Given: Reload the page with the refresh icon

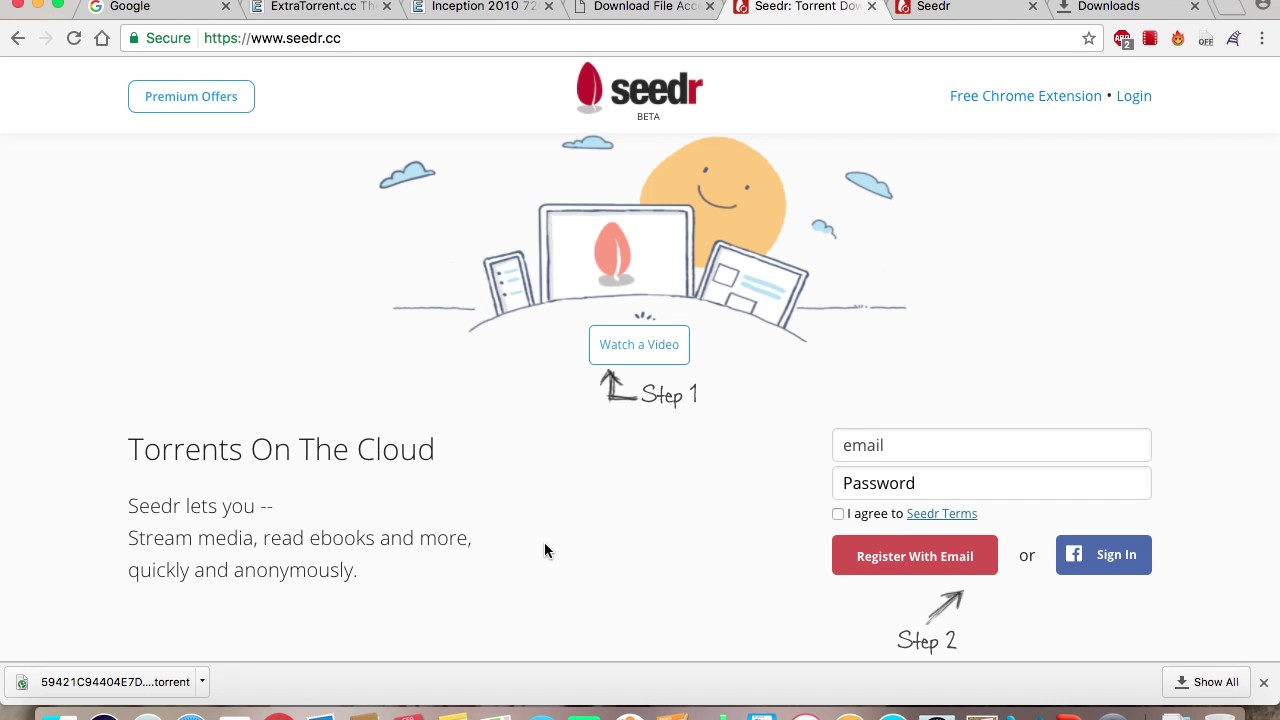Looking at the screenshot, I should (x=74, y=38).
